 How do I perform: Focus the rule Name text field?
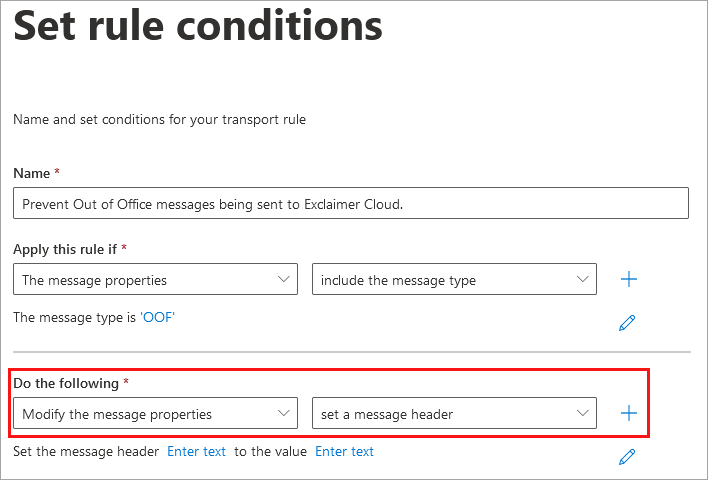pos(351,203)
